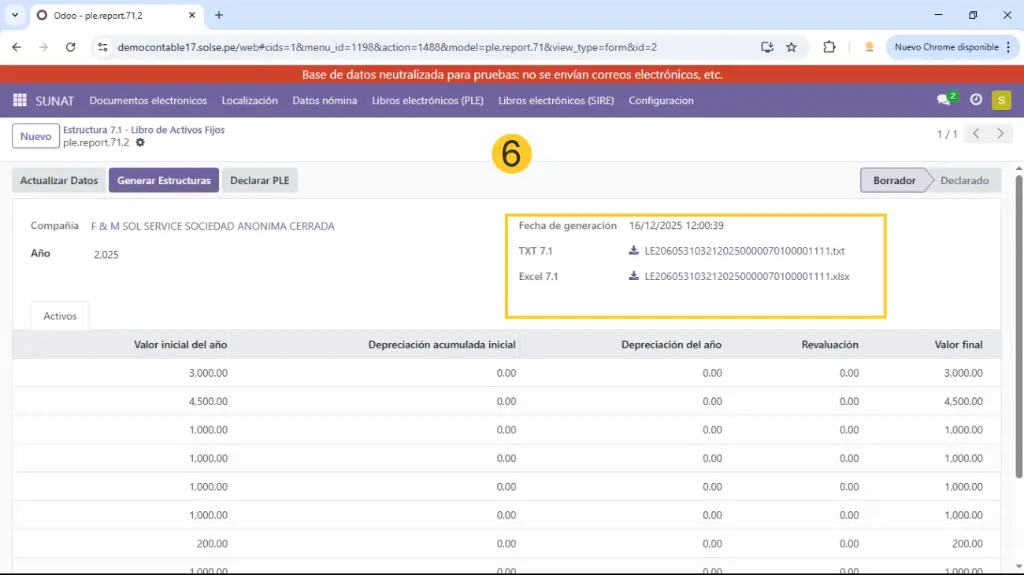Open the record actions gear icon
The image size is (1024, 575).
click(140, 143)
